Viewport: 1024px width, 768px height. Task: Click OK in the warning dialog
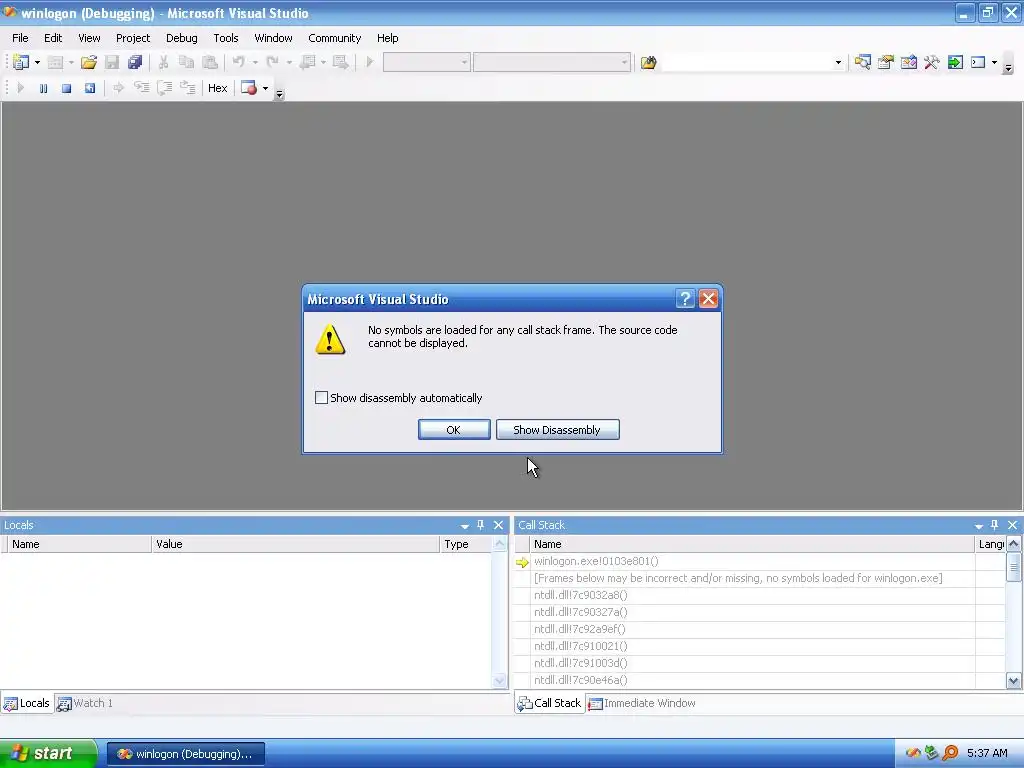click(x=454, y=430)
